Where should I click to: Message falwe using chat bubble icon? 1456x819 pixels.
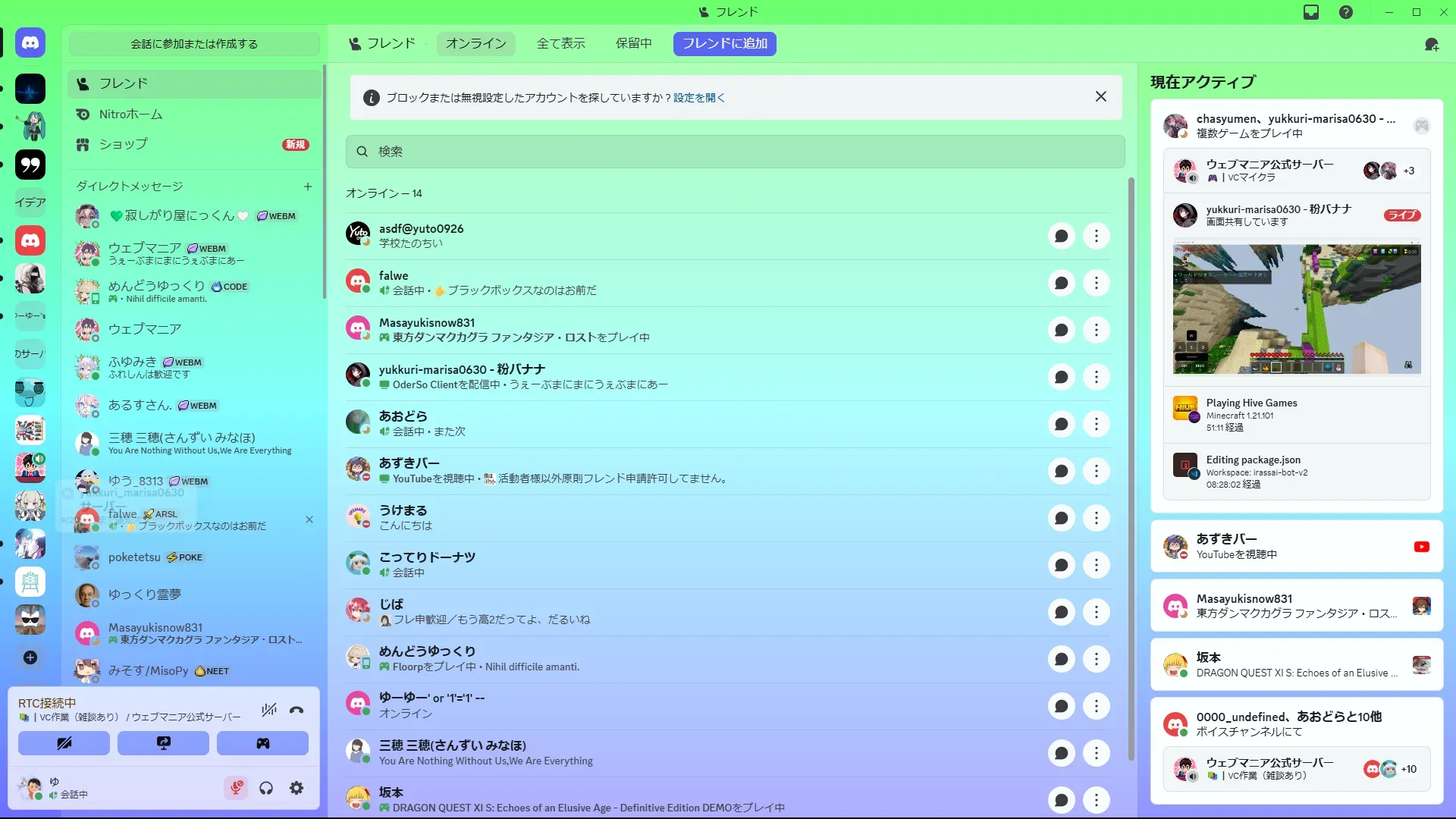pyautogui.click(x=1061, y=283)
